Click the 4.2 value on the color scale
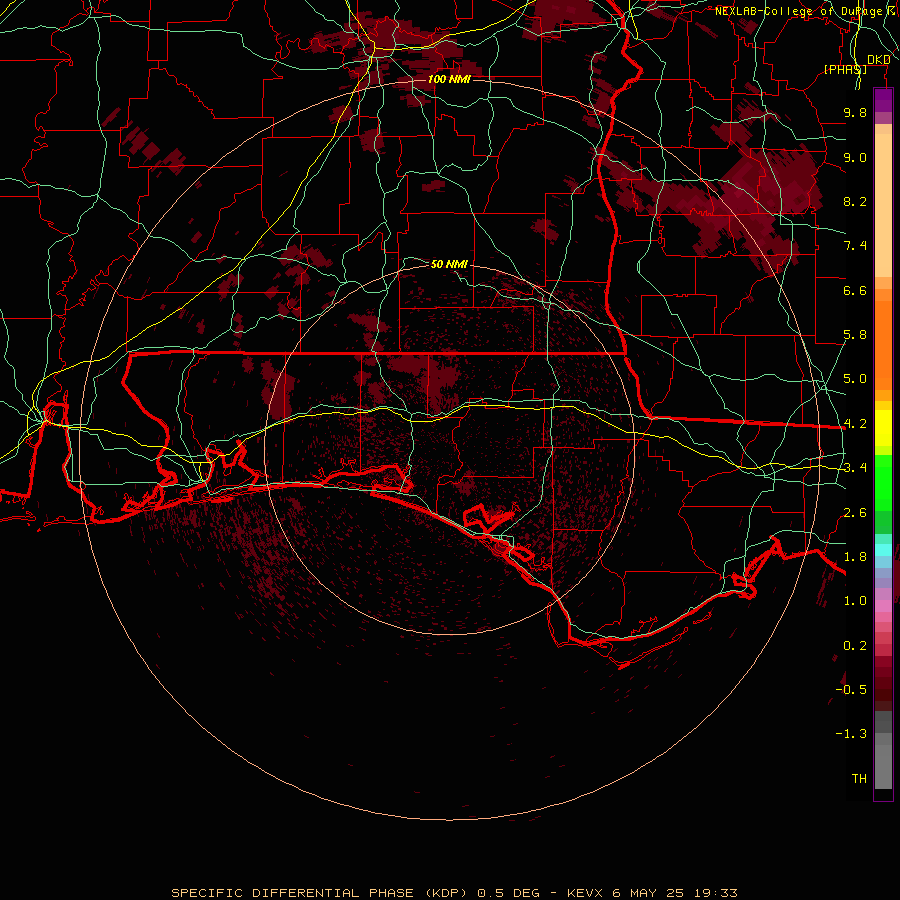This screenshot has width=900, height=900. click(x=855, y=424)
